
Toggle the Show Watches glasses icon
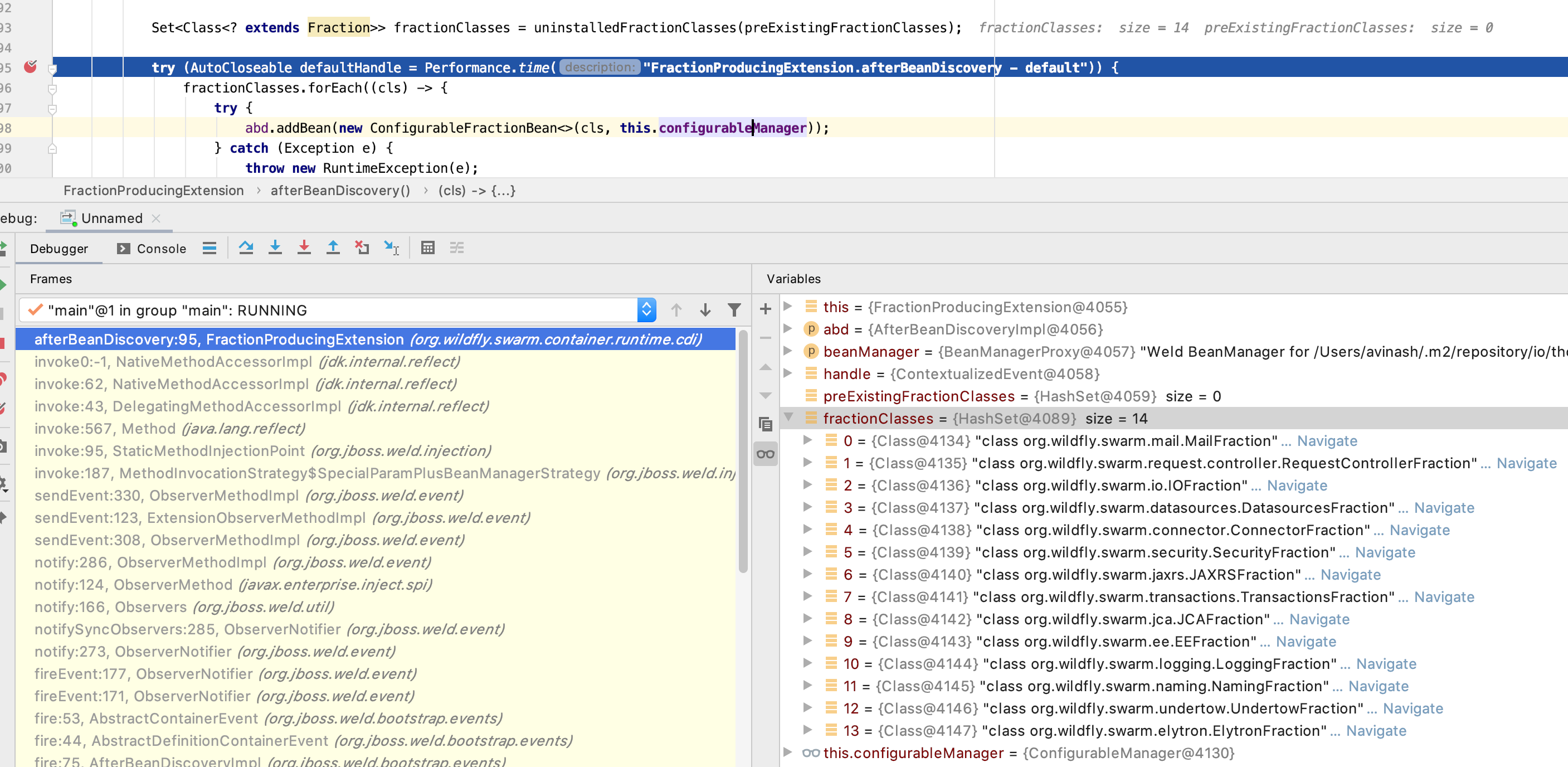click(x=766, y=454)
